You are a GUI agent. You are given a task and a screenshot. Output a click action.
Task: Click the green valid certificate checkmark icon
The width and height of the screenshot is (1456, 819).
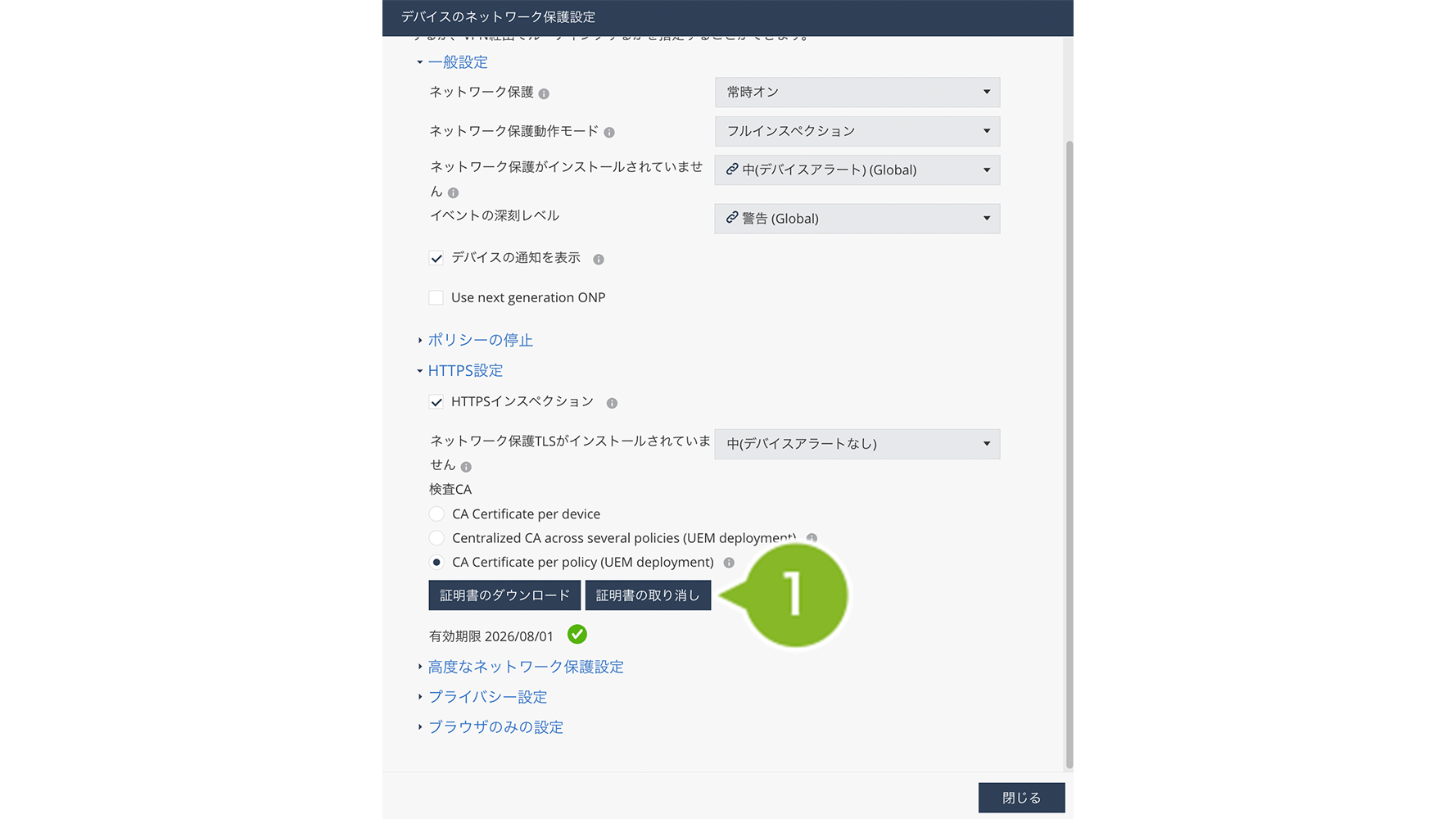click(x=577, y=635)
